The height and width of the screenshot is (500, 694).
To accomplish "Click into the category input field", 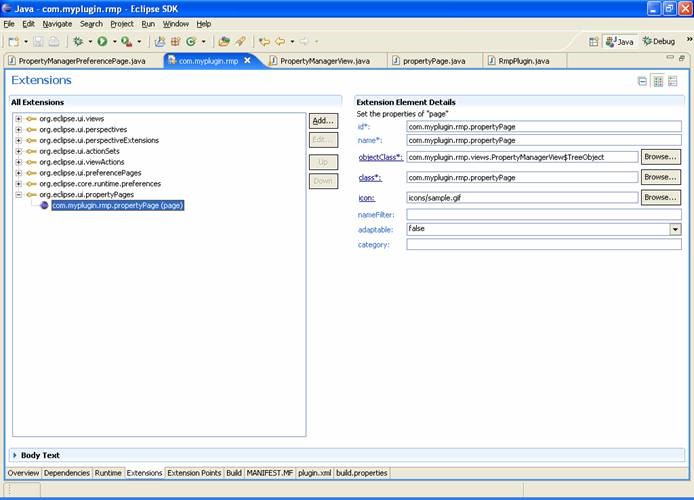I will coord(544,244).
